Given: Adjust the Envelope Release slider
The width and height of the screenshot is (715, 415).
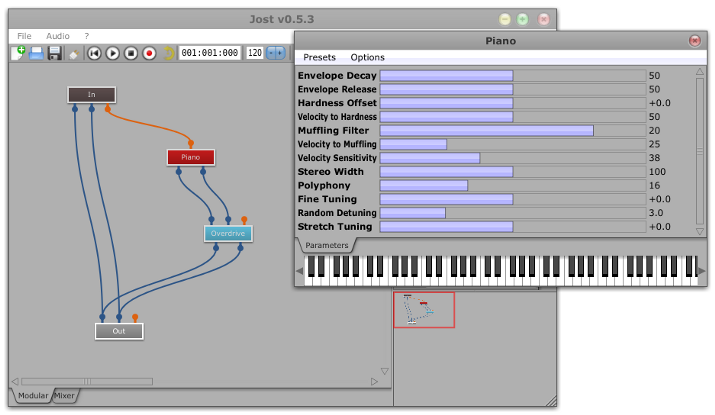Looking at the screenshot, I should tap(513, 89).
